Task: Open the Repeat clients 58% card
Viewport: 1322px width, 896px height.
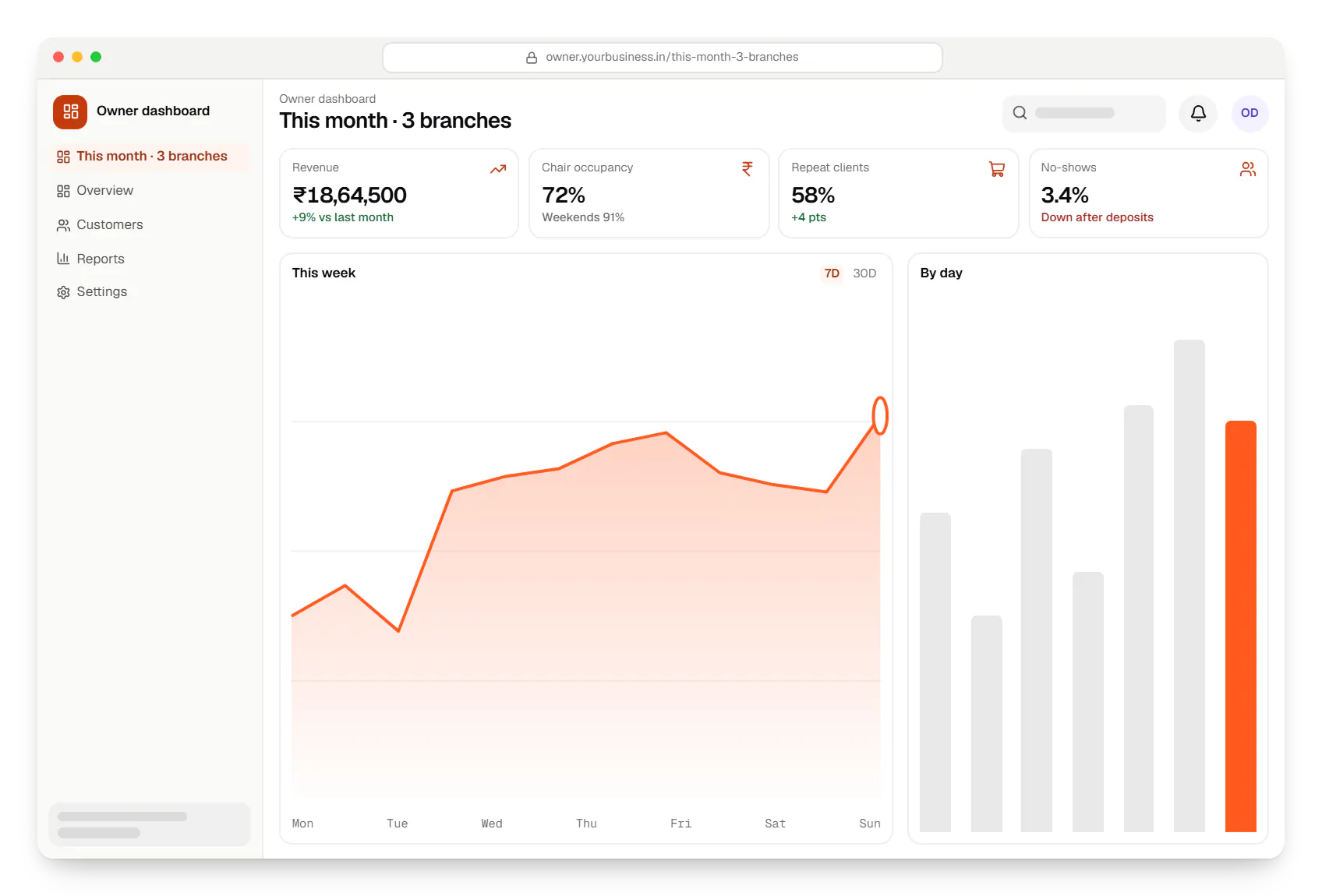Action: (898, 193)
